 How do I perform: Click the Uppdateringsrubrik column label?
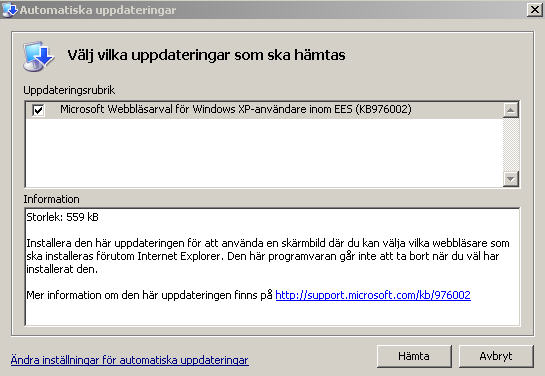pyautogui.click(x=69, y=90)
